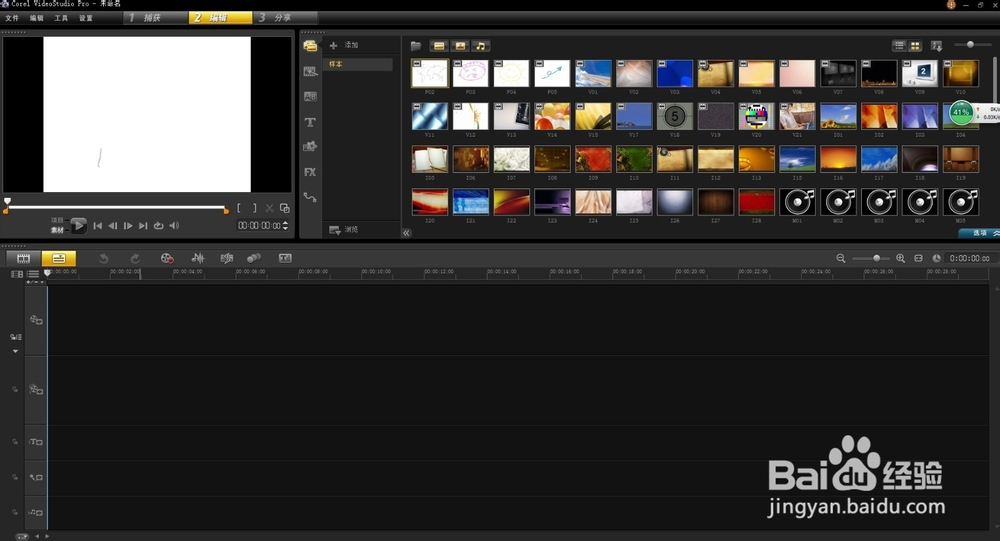Open the 文件 (File) menu
This screenshot has height=541, width=1000.
[x=12, y=18]
